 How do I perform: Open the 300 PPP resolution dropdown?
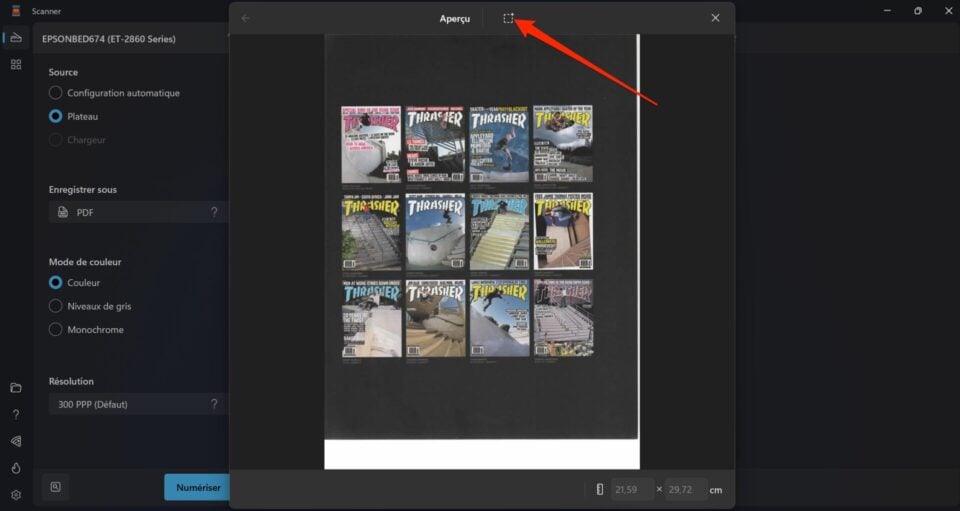[x=138, y=404]
